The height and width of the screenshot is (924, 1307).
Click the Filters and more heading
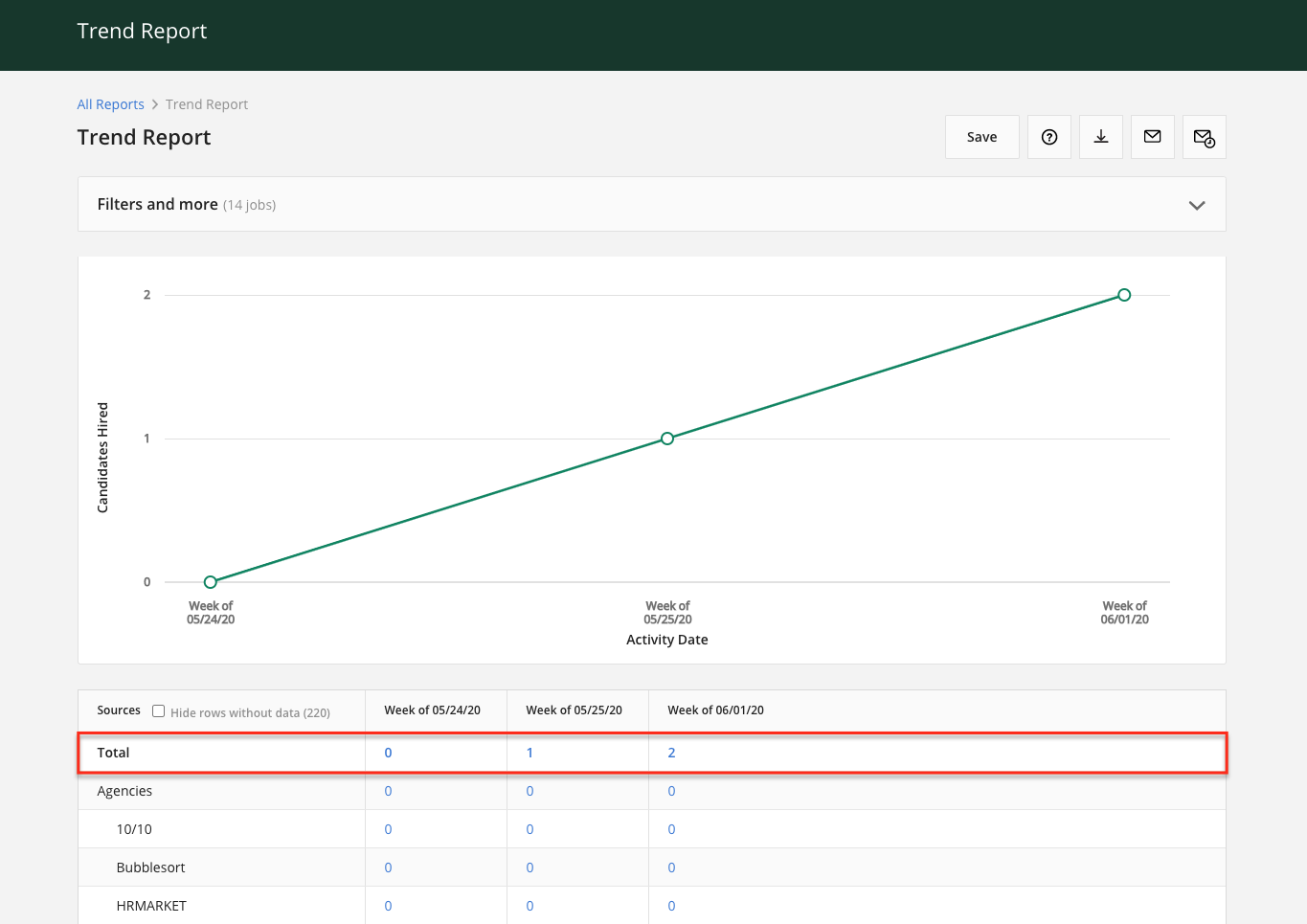158,204
